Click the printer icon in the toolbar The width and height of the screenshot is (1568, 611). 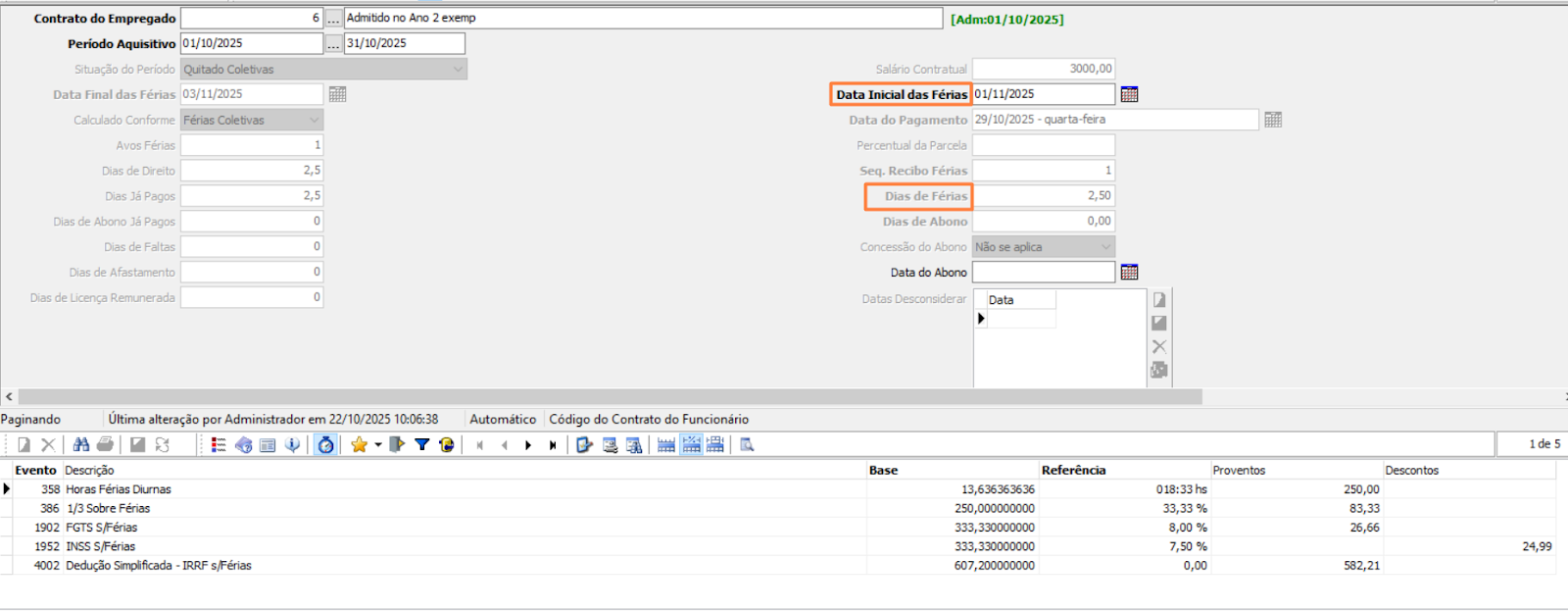click(105, 445)
